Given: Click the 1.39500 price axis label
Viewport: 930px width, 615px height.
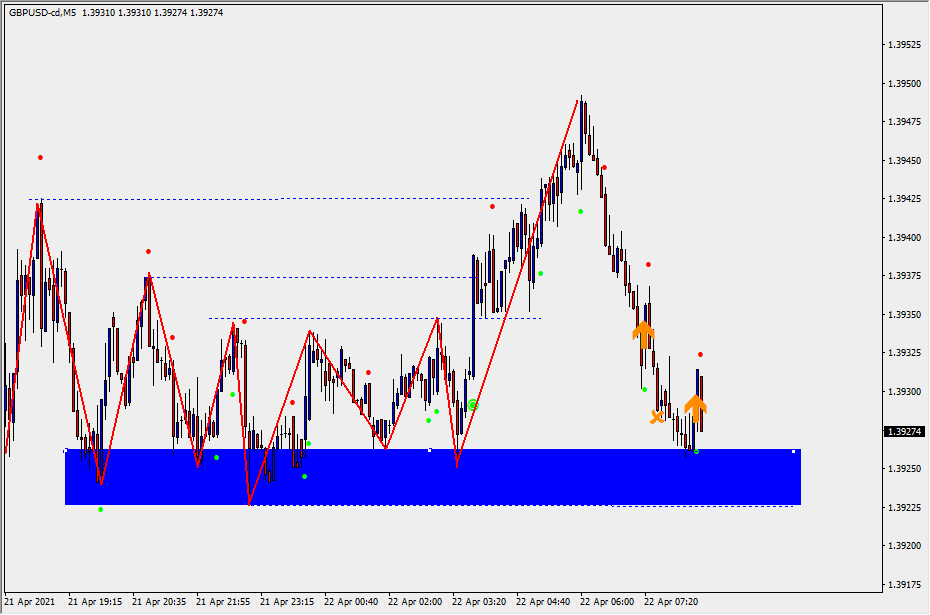Looking at the screenshot, I should pos(904,84).
